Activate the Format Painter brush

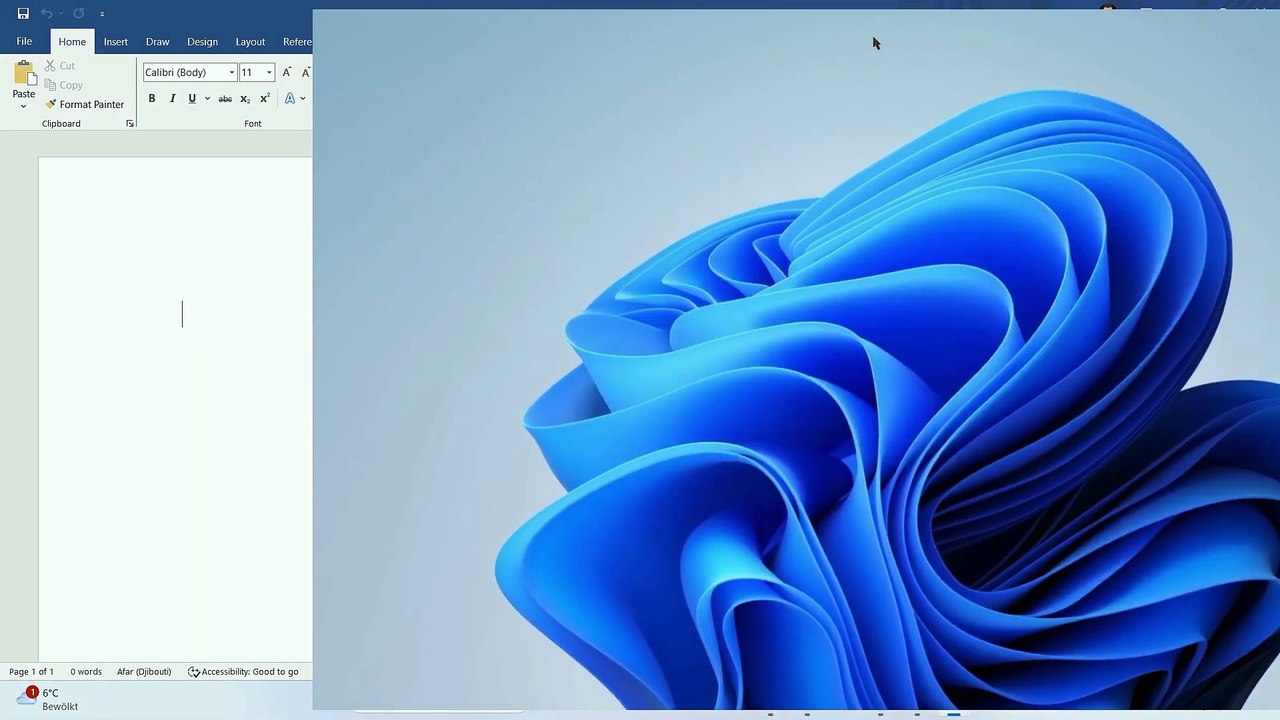tap(84, 104)
